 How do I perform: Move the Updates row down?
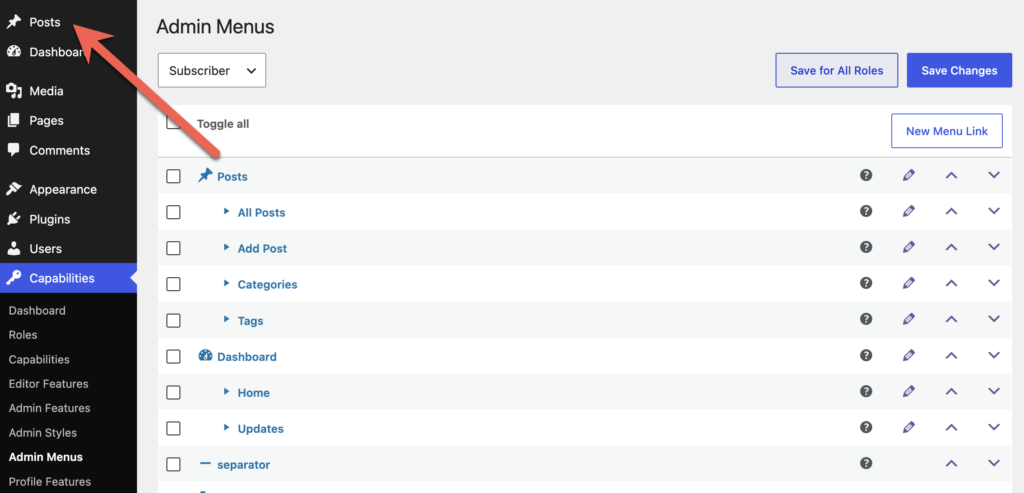click(x=994, y=427)
